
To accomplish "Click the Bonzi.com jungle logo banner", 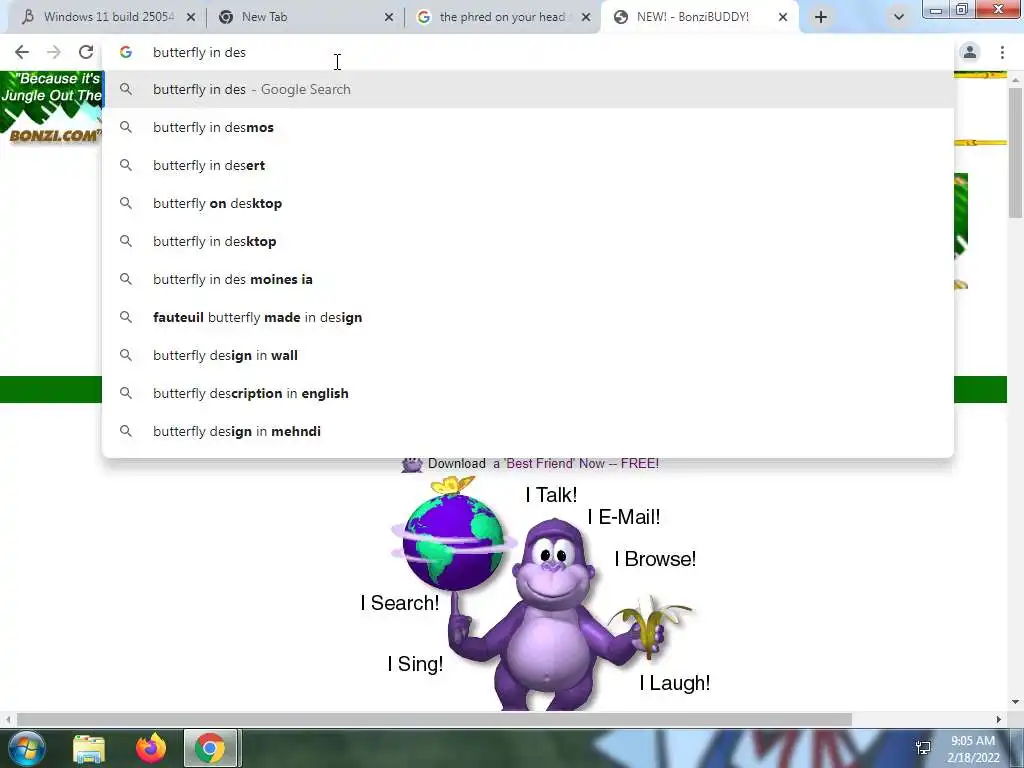I will click(x=51, y=107).
